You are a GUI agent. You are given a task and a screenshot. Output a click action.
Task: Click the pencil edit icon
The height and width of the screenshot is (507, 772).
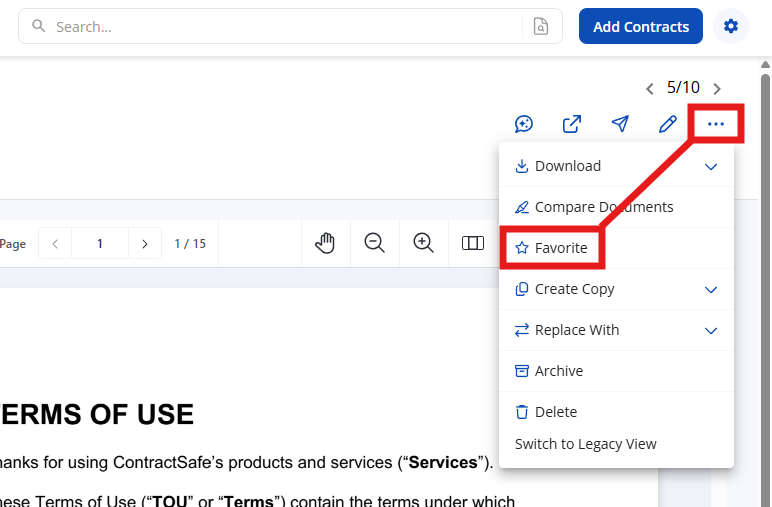[668, 124]
